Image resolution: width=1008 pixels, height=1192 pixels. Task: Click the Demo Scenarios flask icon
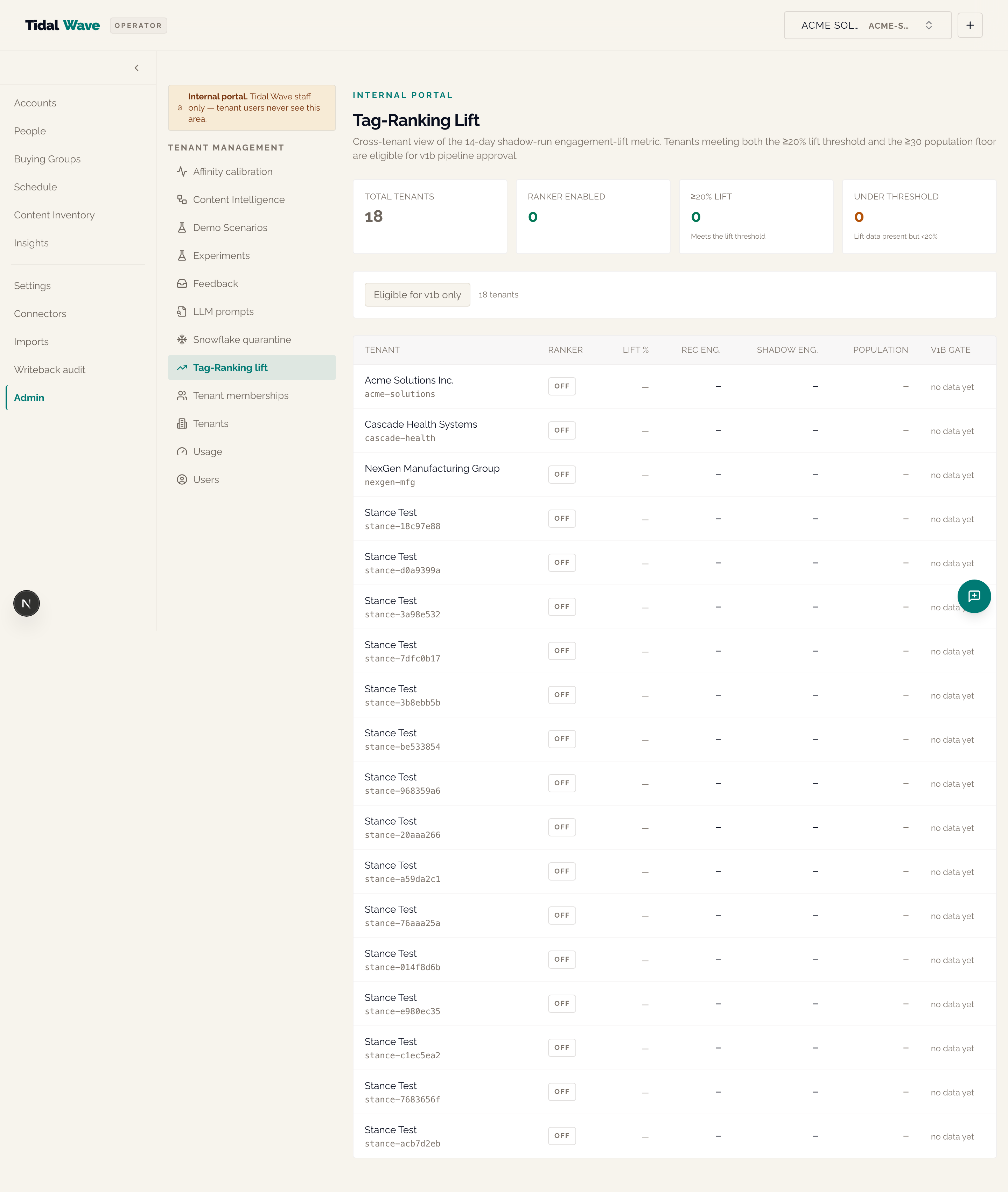click(x=182, y=227)
